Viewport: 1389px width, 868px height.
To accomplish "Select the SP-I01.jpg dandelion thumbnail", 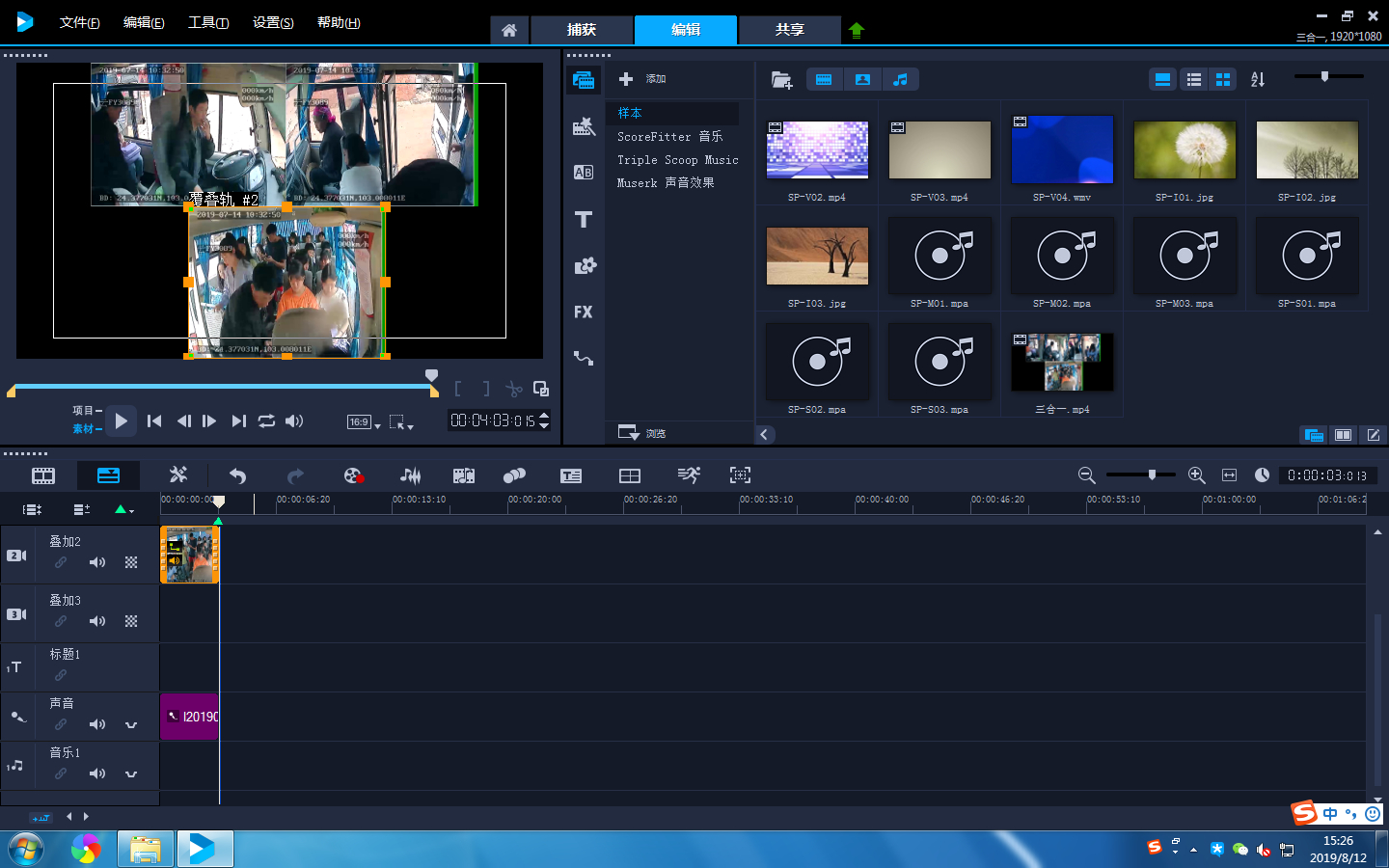I will click(x=1185, y=150).
